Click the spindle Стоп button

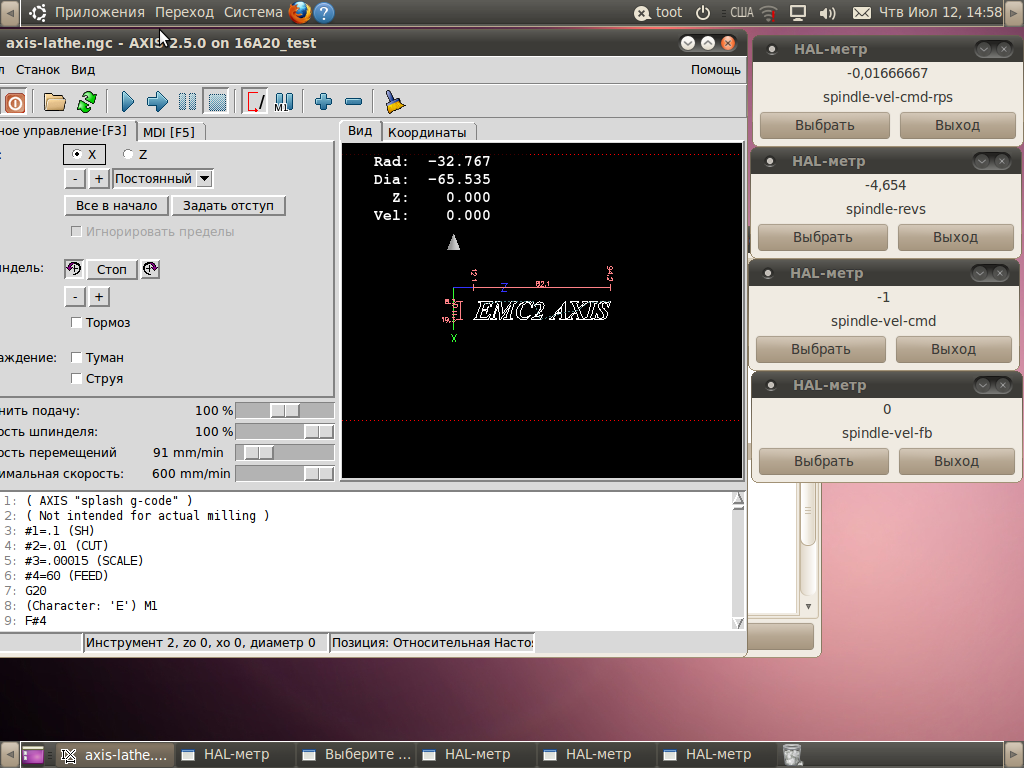[x=112, y=269]
